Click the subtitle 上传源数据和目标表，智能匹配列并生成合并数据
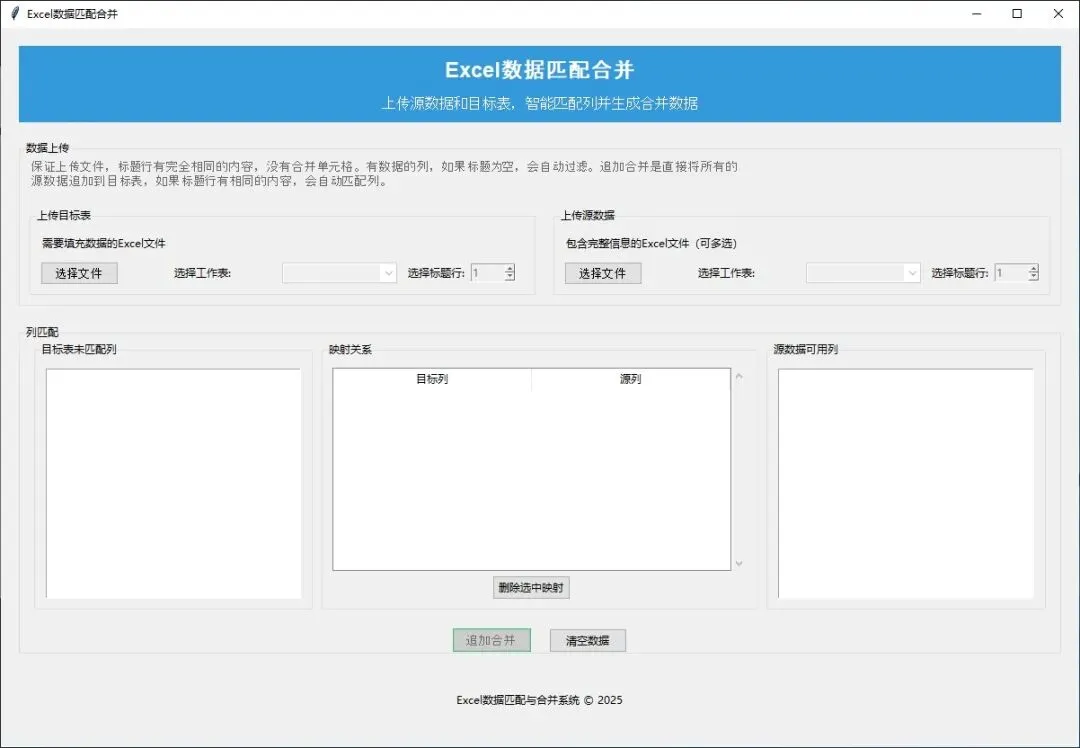The height and width of the screenshot is (748, 1080). click(x=539, y=103)
